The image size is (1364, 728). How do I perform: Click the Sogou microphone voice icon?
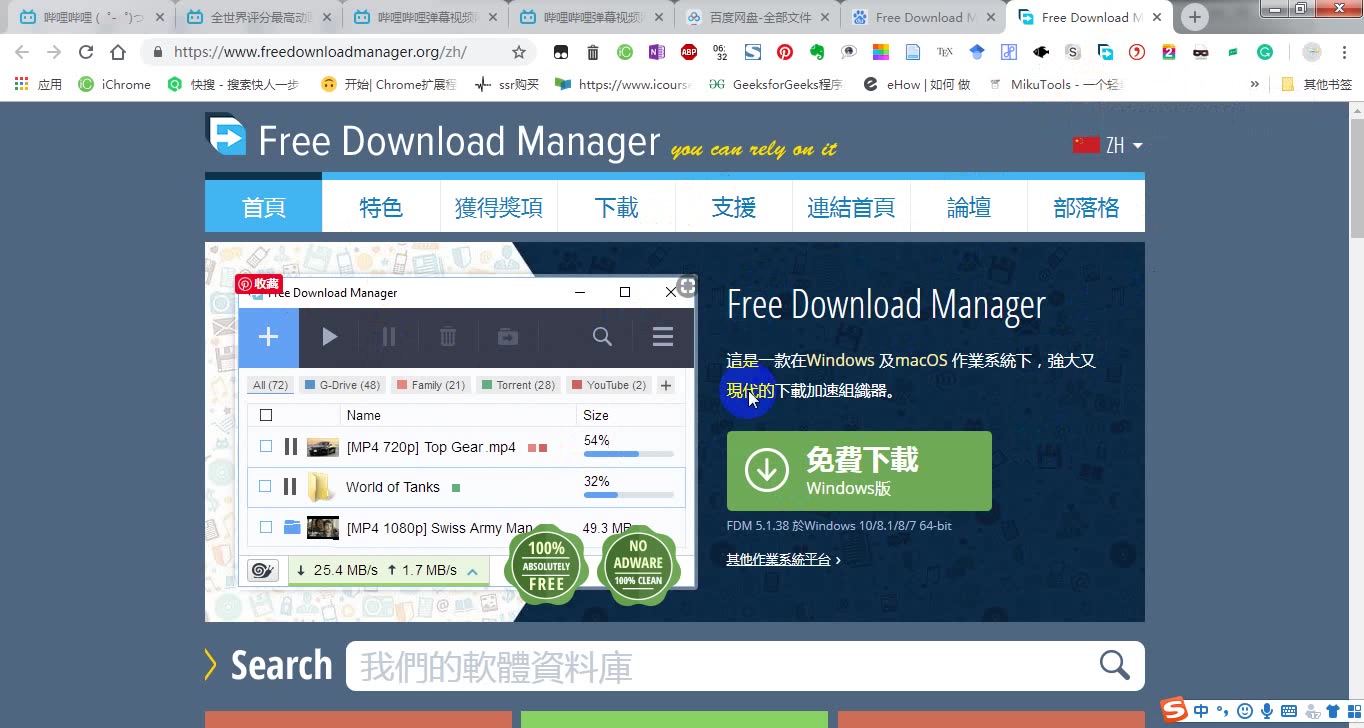(1267, 711)
